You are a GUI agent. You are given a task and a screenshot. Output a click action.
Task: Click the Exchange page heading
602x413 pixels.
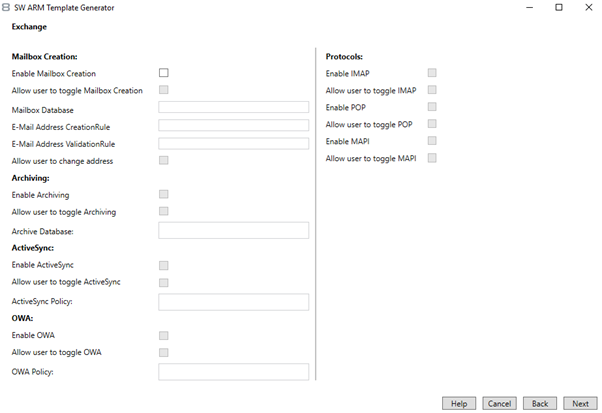[x=29, y=27]
